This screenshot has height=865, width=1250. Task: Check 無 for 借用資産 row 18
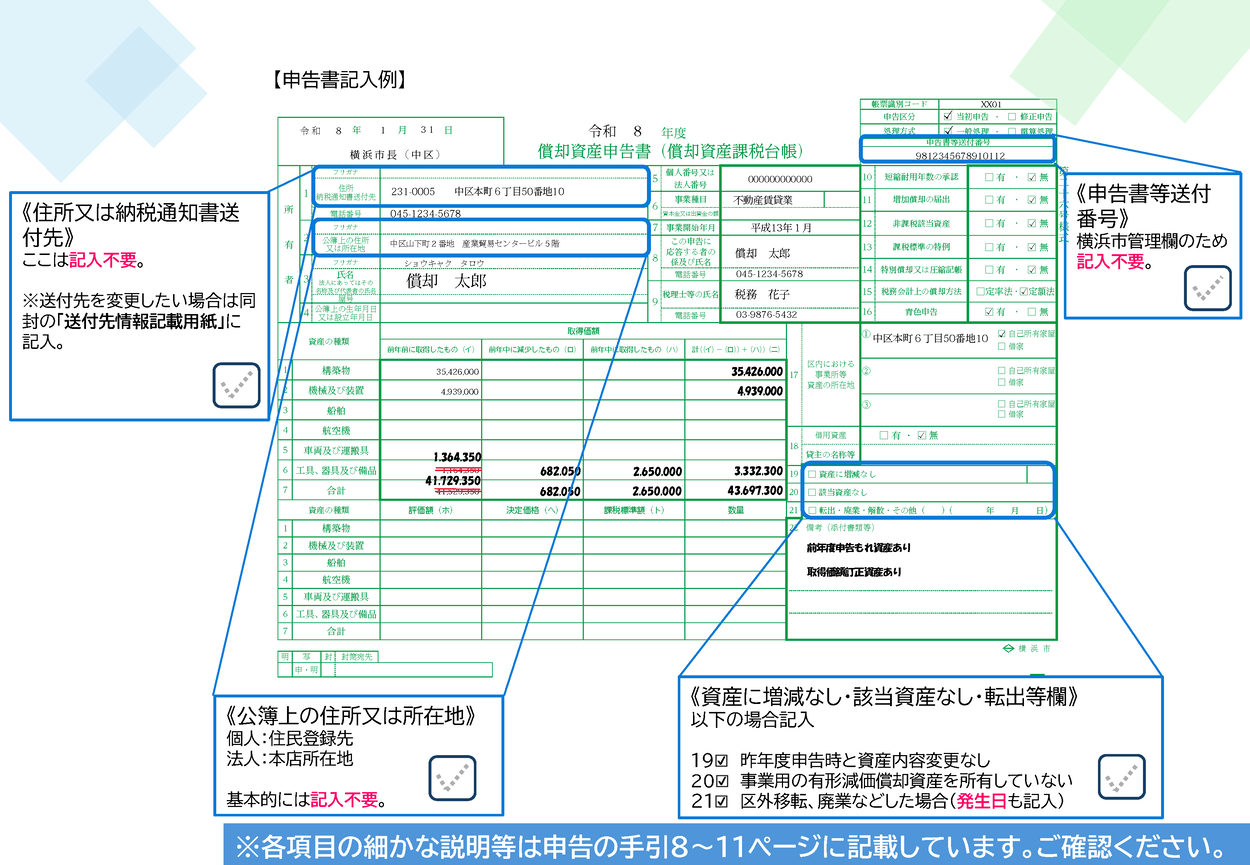click(921, 436)
